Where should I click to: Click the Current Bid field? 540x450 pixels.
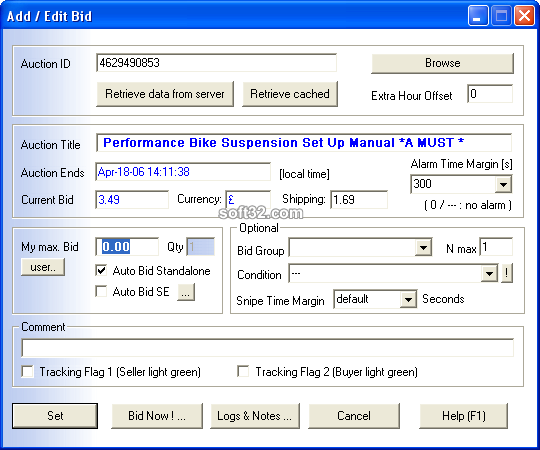click(x=132, y=200)
